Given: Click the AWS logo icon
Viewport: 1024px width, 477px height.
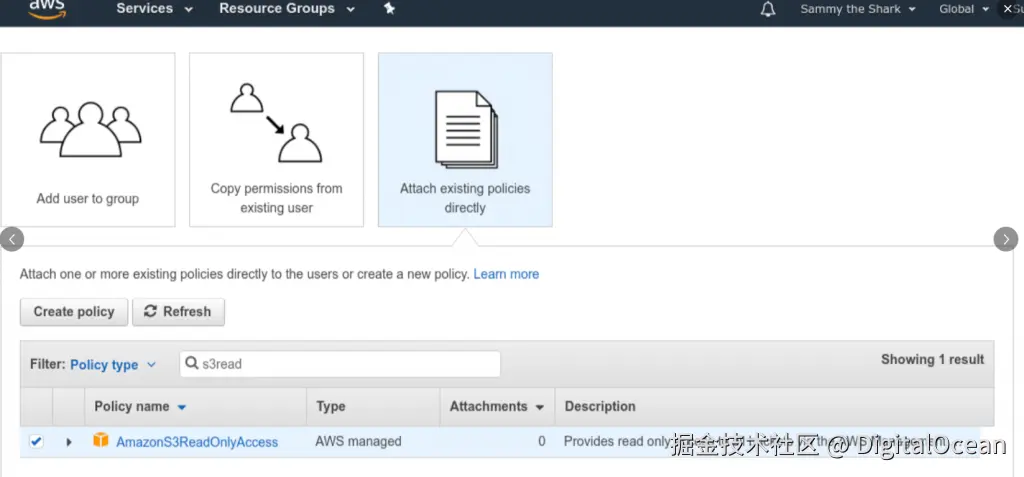Looking at the screenshot, I should click(x=47, y=9).
